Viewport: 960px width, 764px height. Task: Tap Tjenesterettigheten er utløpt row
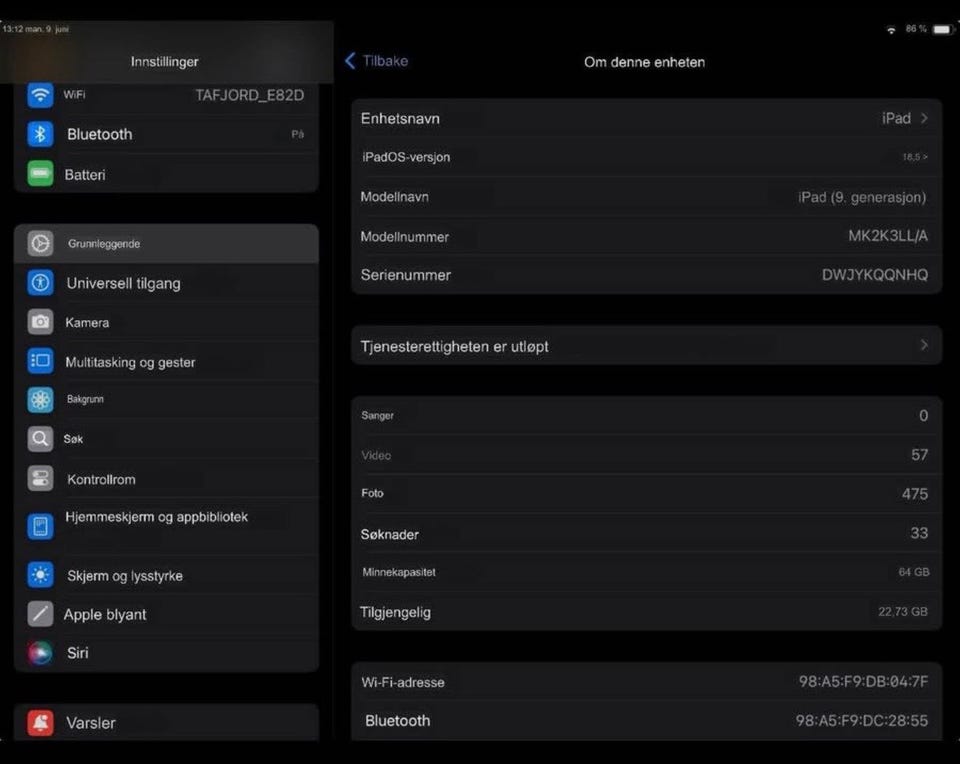click(647, 346)
